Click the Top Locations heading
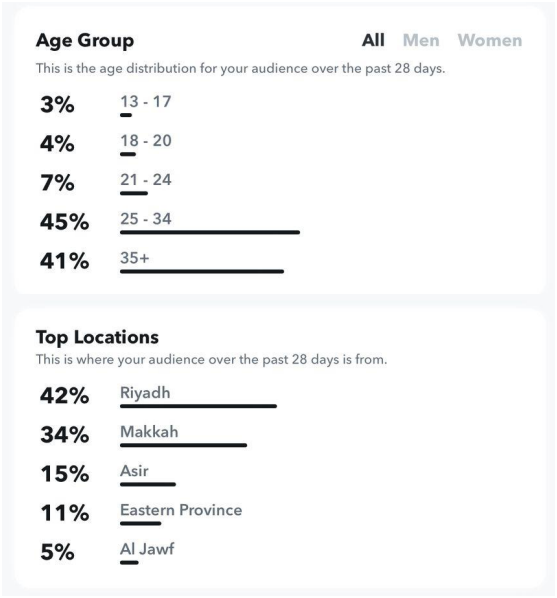Image resolution: width=557 pixels, height=598 pixels. [x=97, y=338]
